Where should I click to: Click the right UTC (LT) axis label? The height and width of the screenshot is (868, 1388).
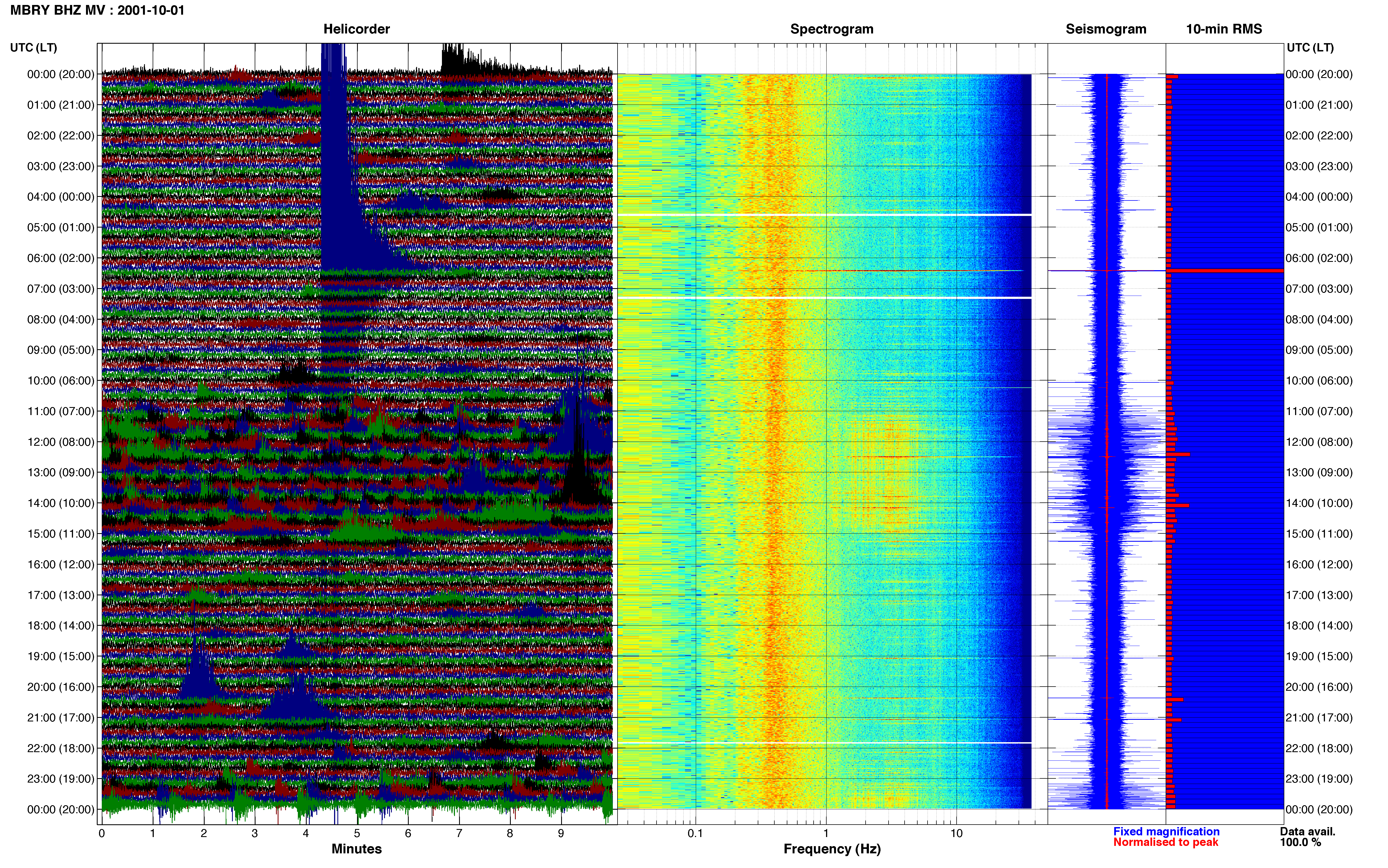(x=1310, y=47)
